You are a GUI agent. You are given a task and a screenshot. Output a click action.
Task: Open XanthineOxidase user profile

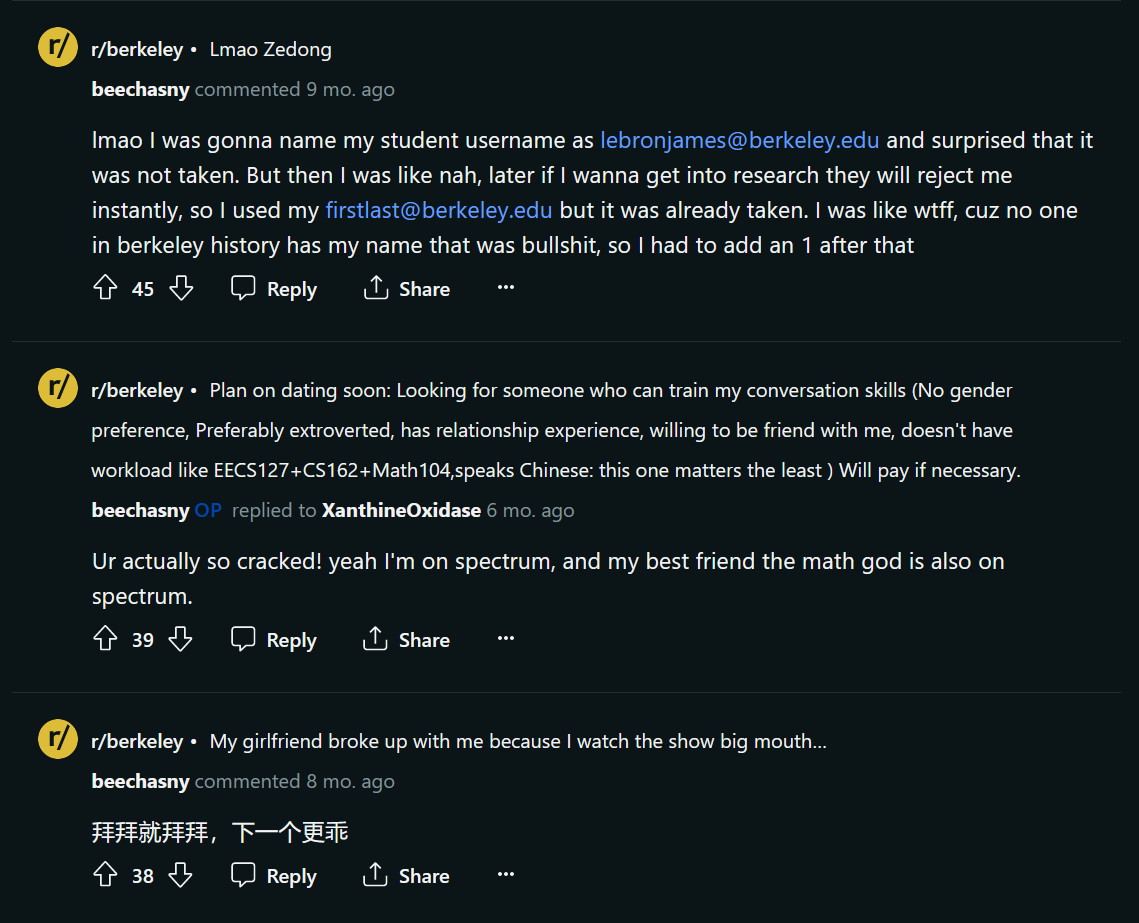(401, 511)
